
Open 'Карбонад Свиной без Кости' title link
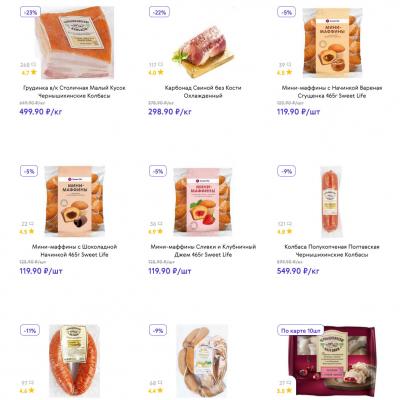[203, 92]
